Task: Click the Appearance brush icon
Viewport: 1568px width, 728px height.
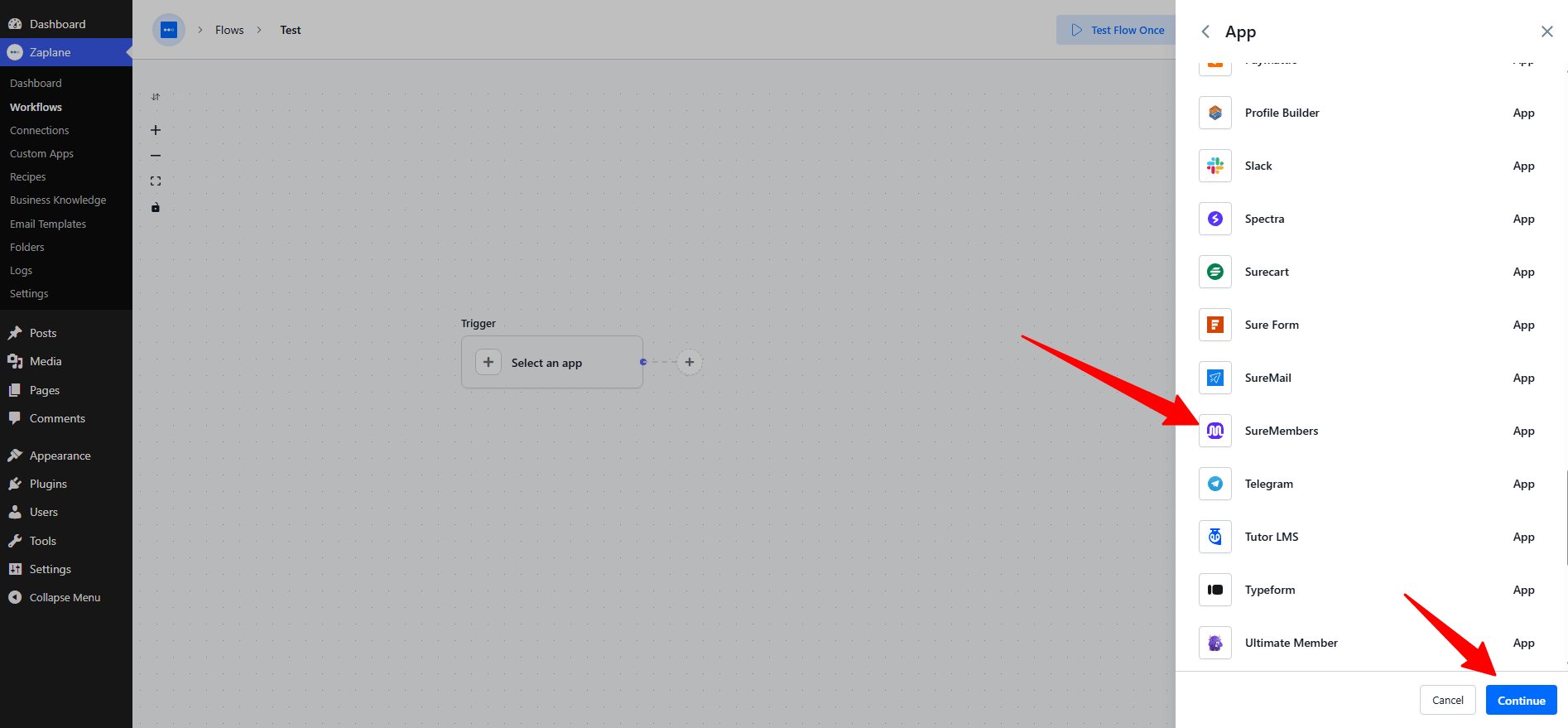Action: (15, 456)
